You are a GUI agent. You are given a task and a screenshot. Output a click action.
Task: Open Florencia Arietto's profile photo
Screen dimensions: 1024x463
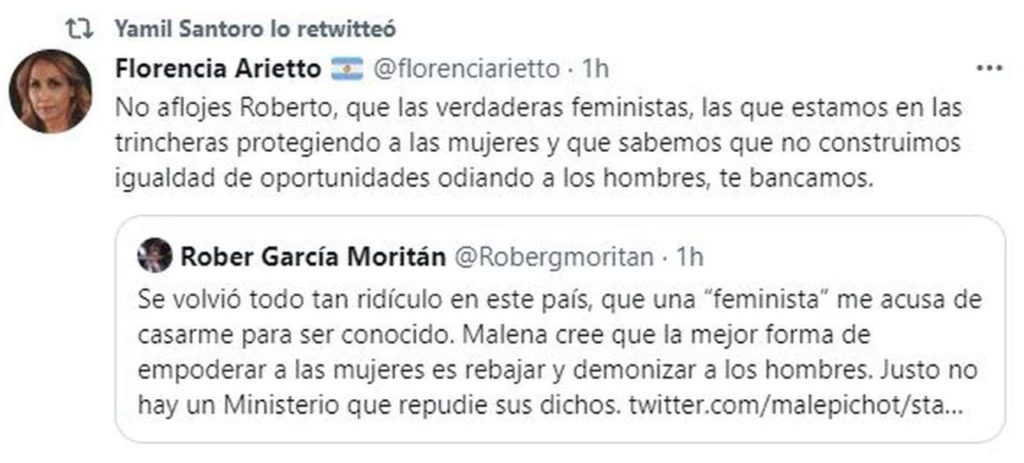(50, 91)
